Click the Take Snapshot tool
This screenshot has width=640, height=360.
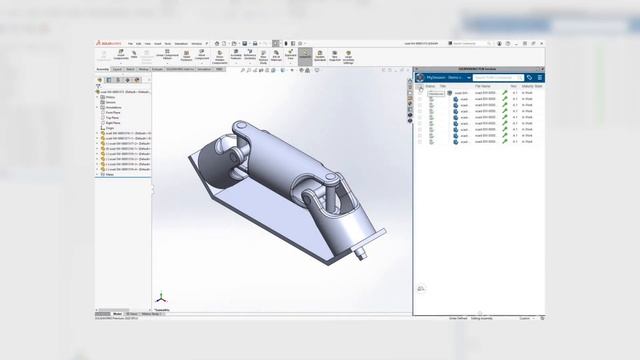click(335, 56)
